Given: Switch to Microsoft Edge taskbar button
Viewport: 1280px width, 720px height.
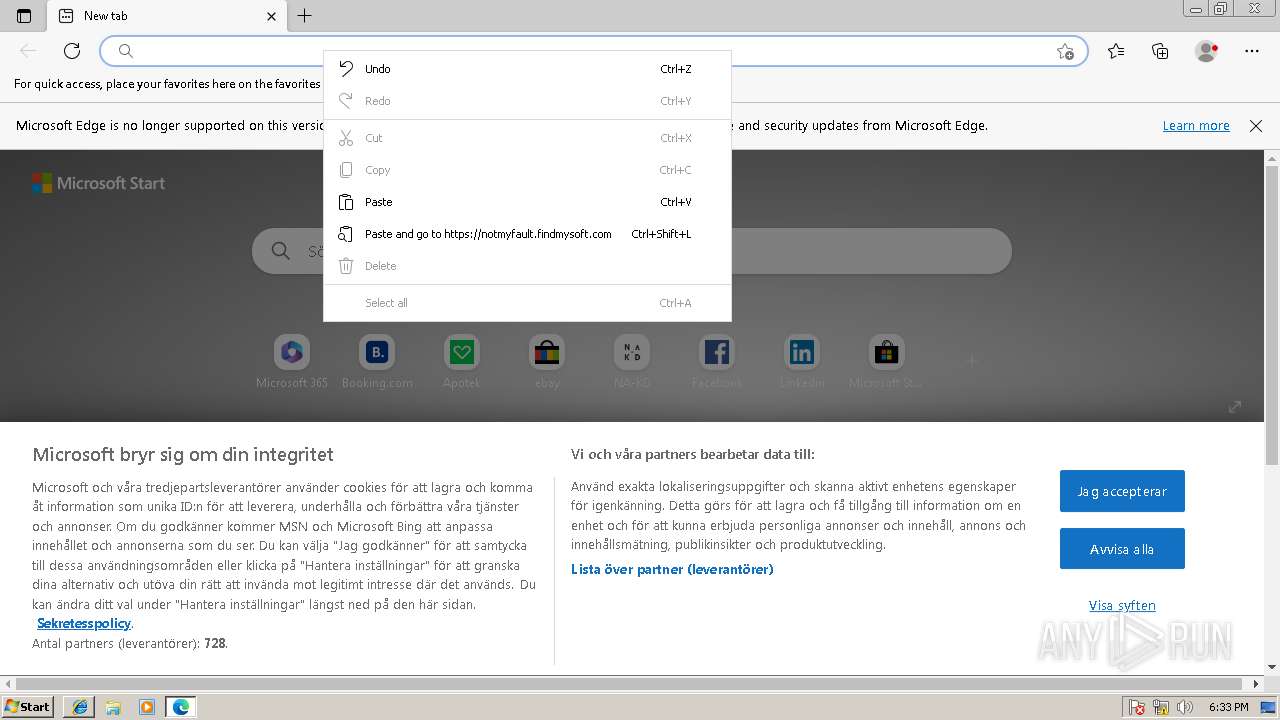Looking at the screenshot, I should [x=181, y=706].
